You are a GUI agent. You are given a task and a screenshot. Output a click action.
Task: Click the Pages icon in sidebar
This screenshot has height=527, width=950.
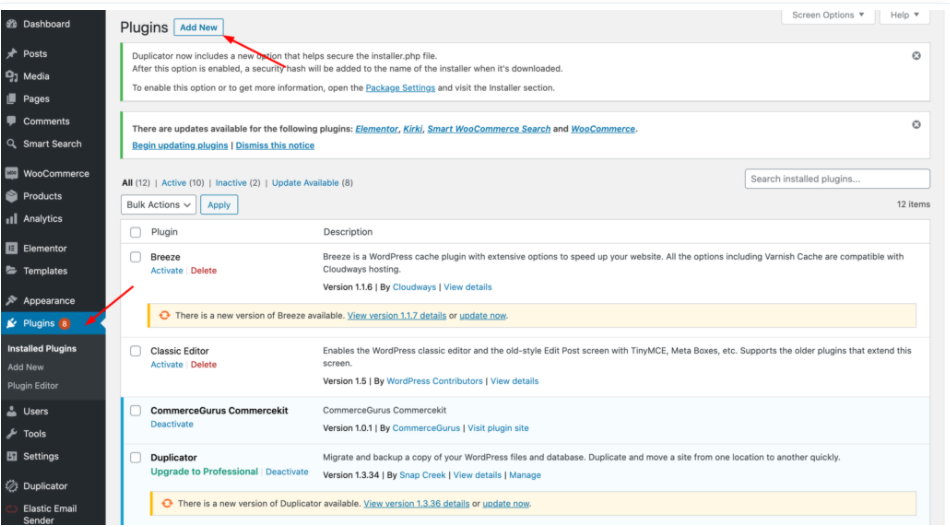coord(12,99)
